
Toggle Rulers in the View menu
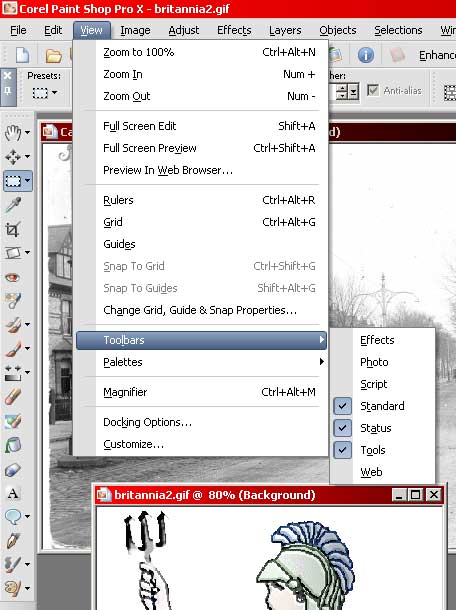(202, 200)
